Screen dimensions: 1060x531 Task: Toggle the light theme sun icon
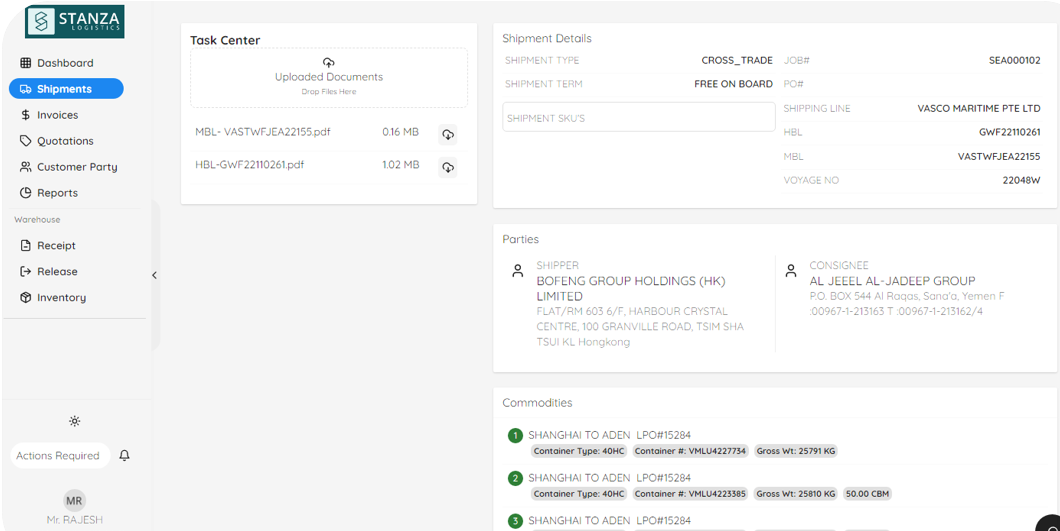click(74, 421)
